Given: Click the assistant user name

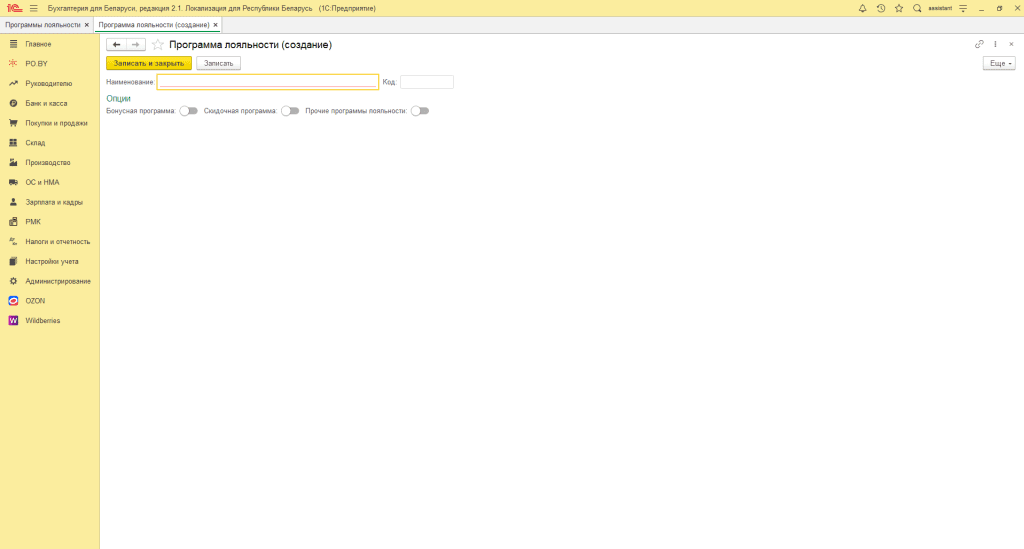Looking at the screenshot, I should click(940, 8).
